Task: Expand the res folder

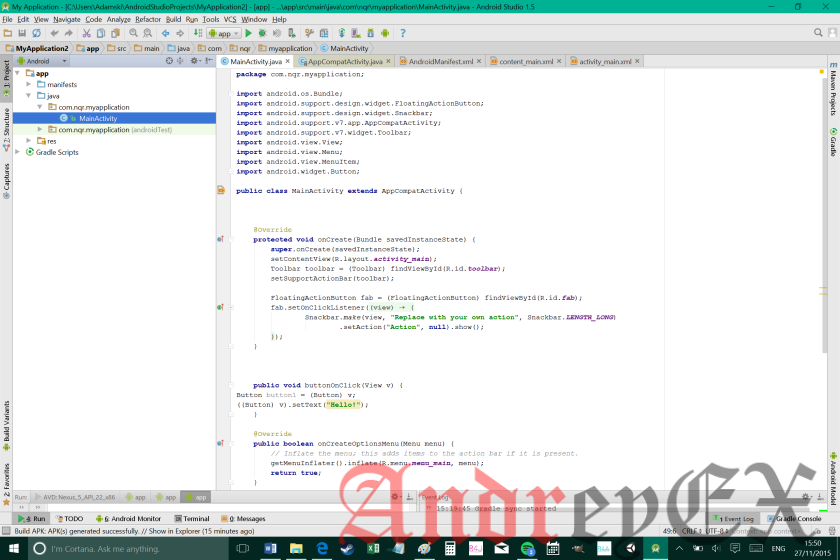Action: coord(29,141)
